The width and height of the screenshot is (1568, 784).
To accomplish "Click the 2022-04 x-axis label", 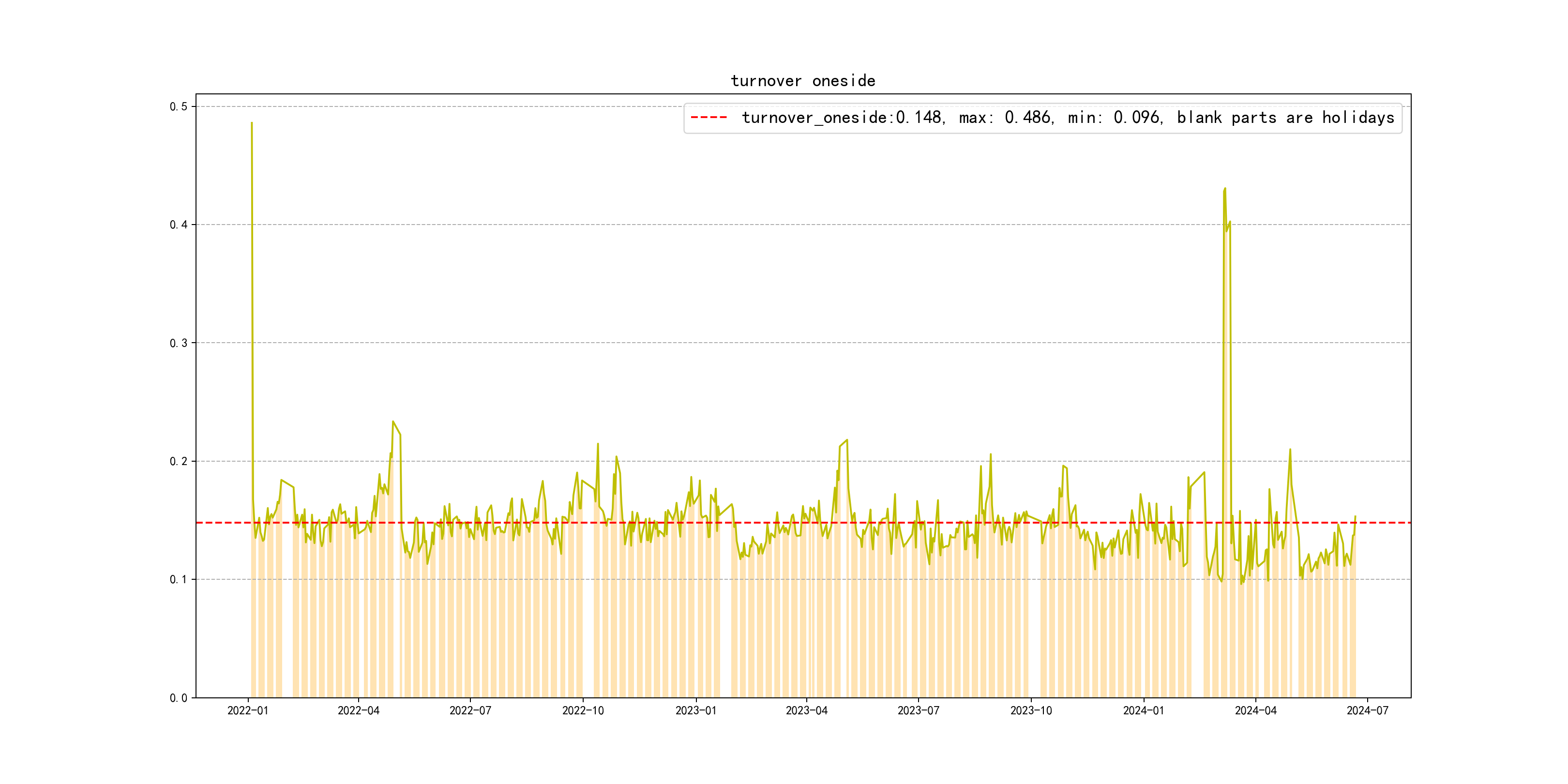I will tap(359, 711).
